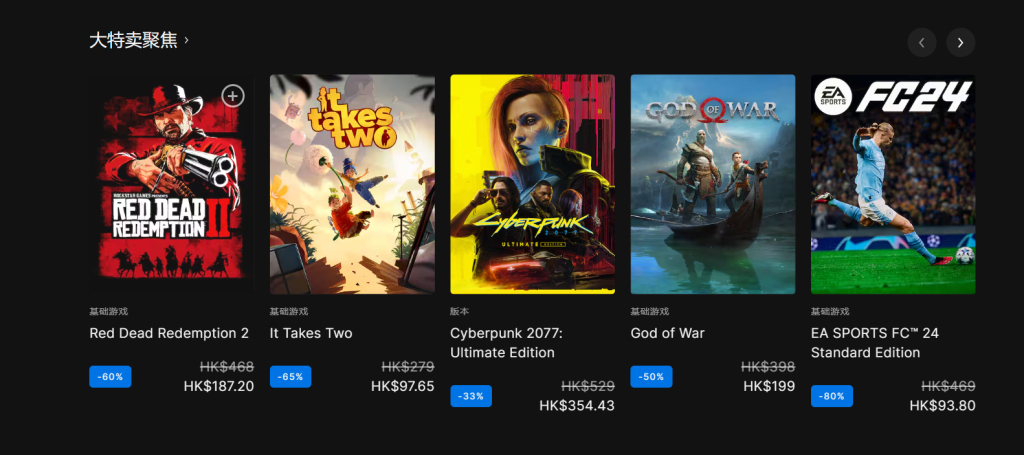Show next carousel page with right arrow

click(961, 42)
